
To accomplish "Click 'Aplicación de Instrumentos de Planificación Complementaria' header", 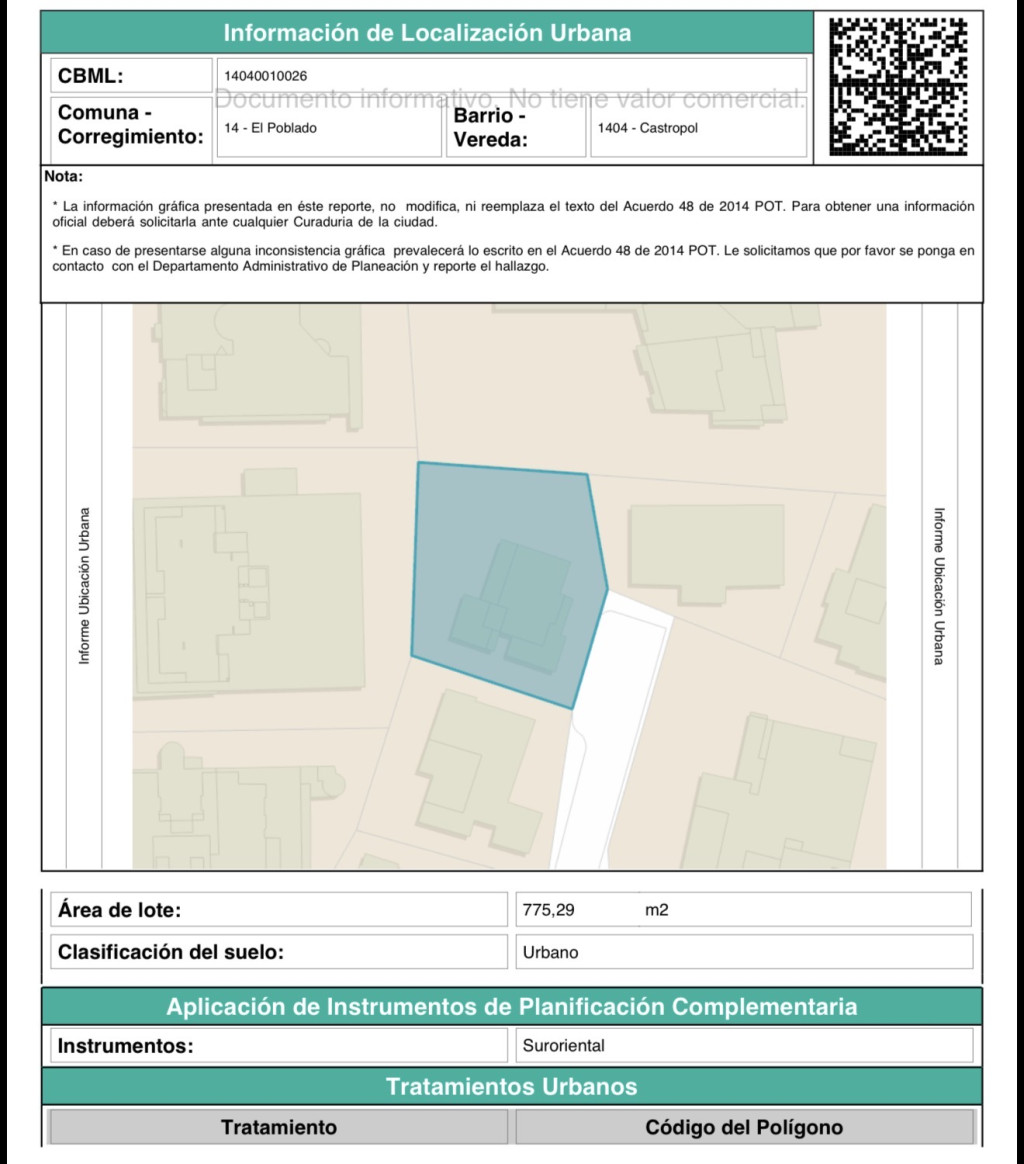I will (x=512, y=1007).
